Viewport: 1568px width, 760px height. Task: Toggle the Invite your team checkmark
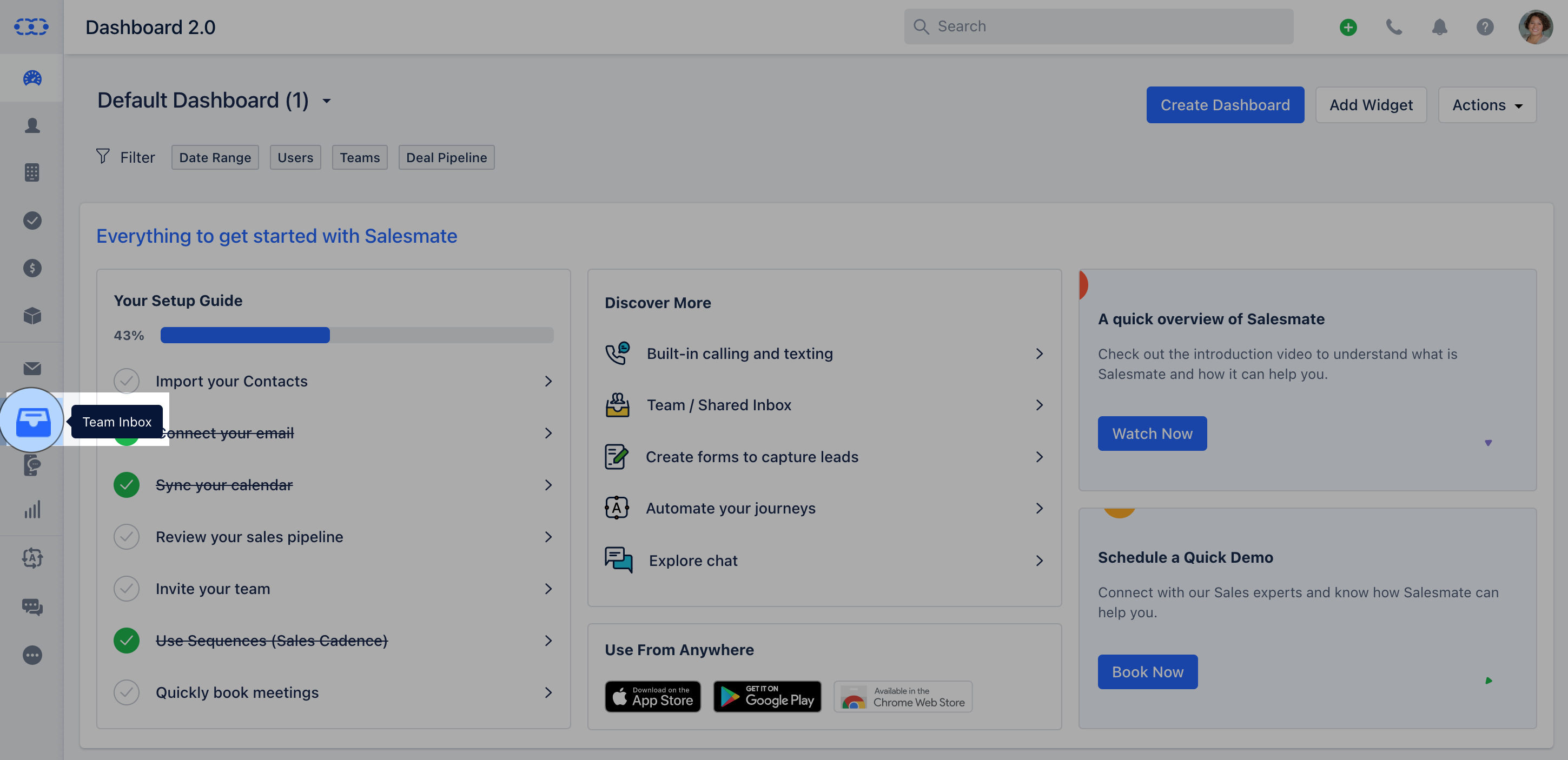(x=126, y=588)
